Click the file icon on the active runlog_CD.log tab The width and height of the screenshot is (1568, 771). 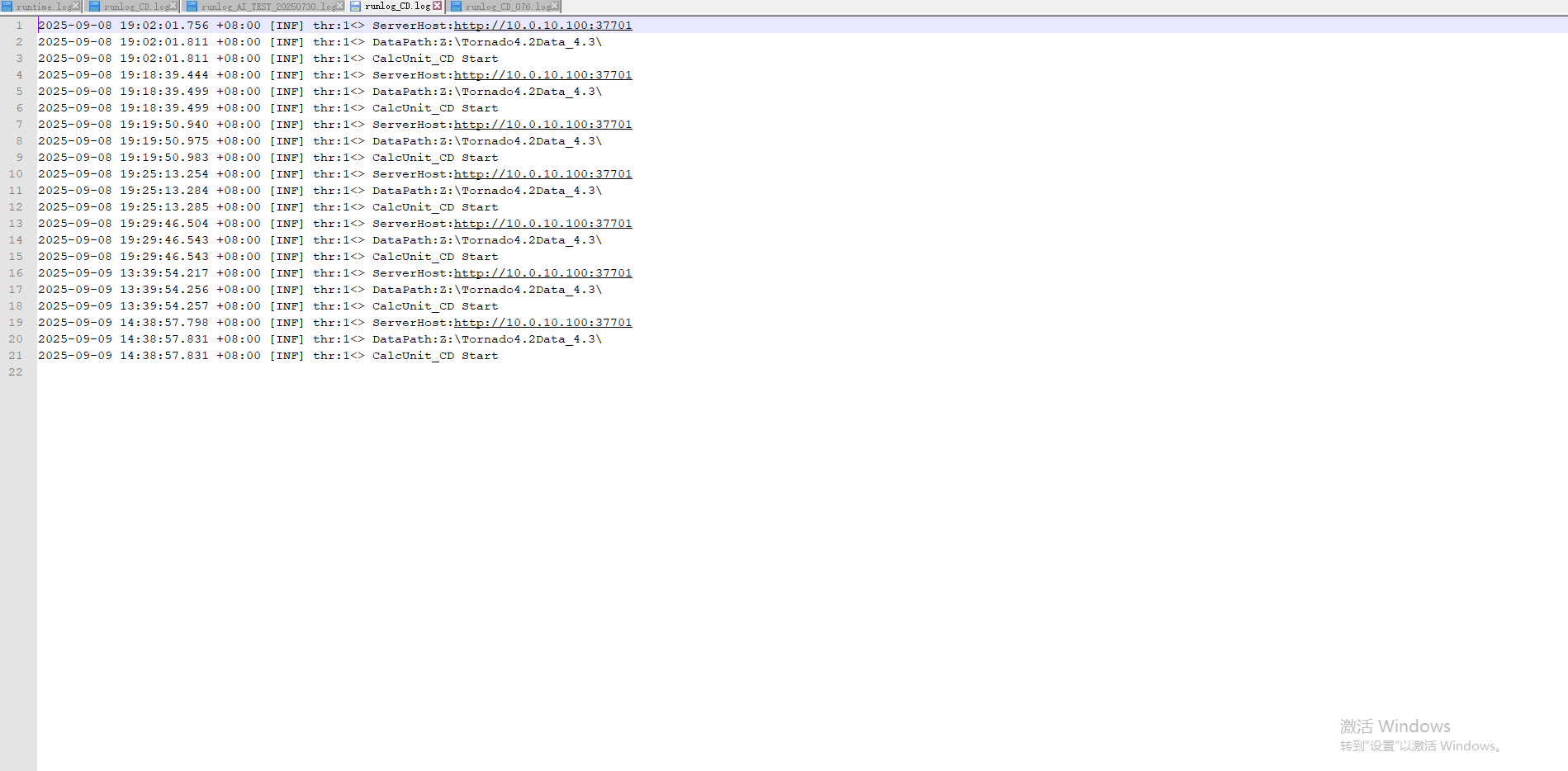coord(356,7)
